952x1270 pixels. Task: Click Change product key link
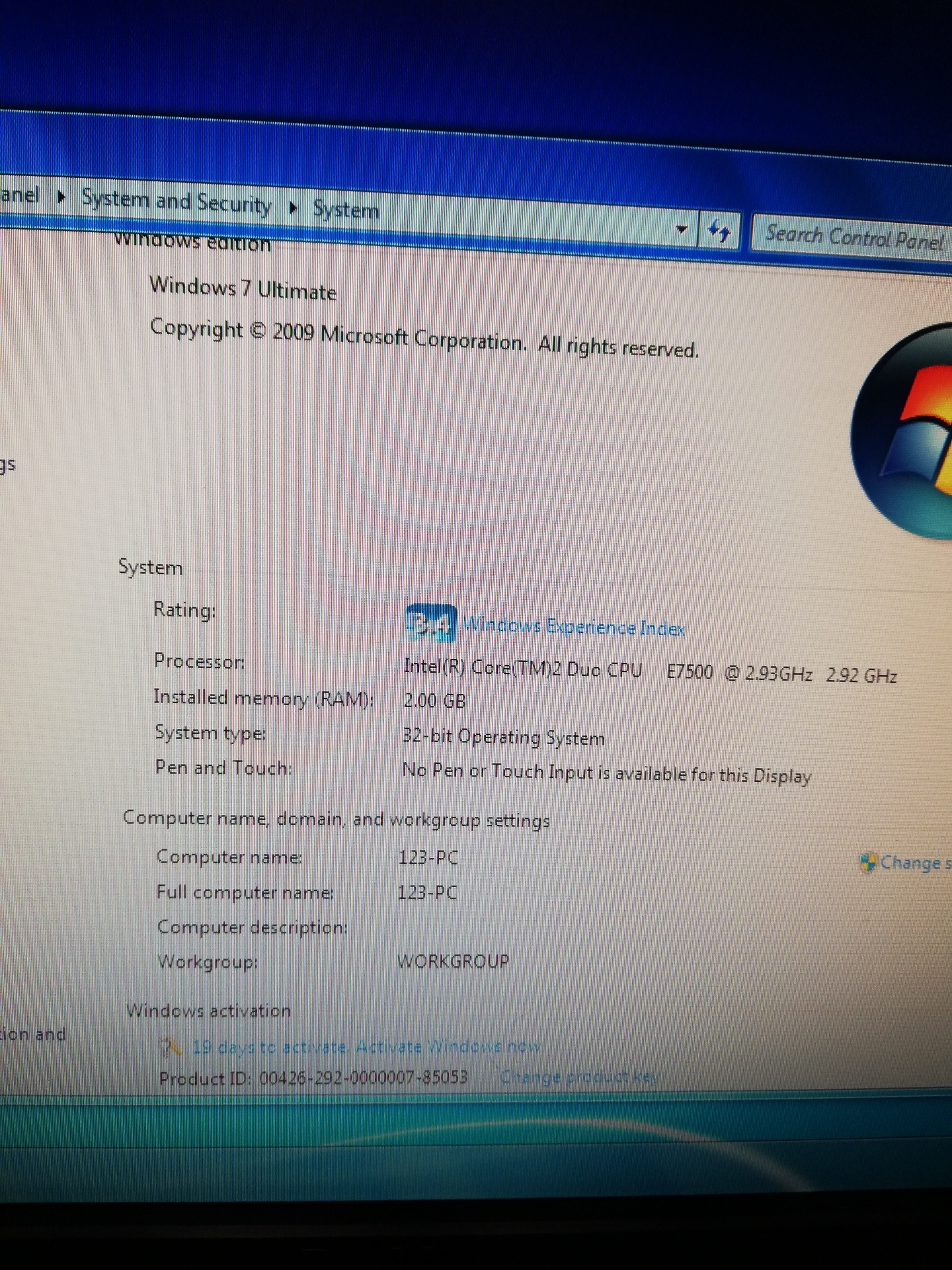tap(578, 1077)
